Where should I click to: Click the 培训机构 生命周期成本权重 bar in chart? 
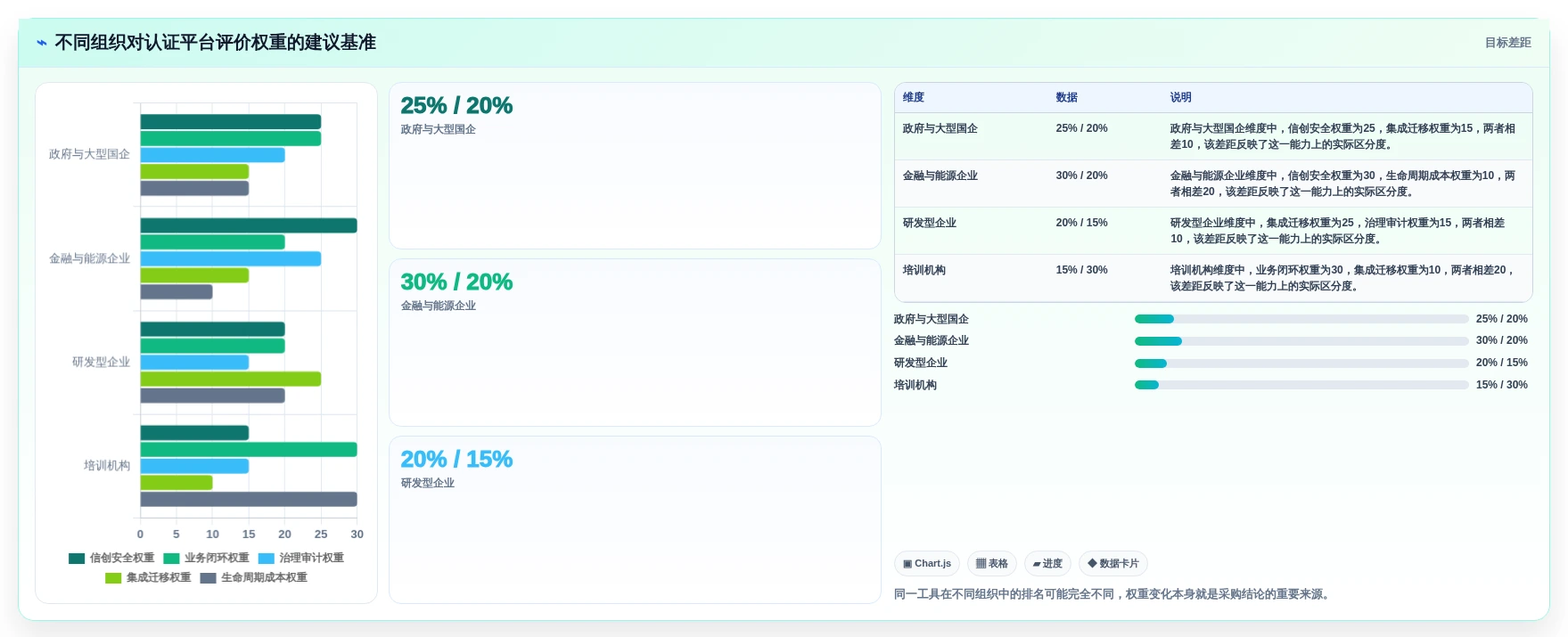tap(249, 499)
